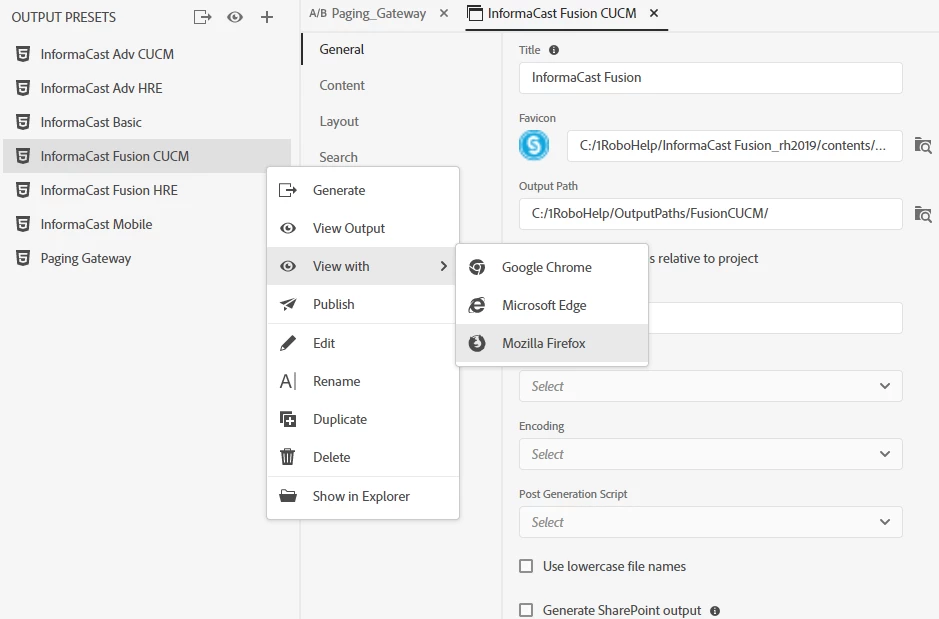Edit the Favicon path field
Screen dimensions: 939x619
coord(735,145)
